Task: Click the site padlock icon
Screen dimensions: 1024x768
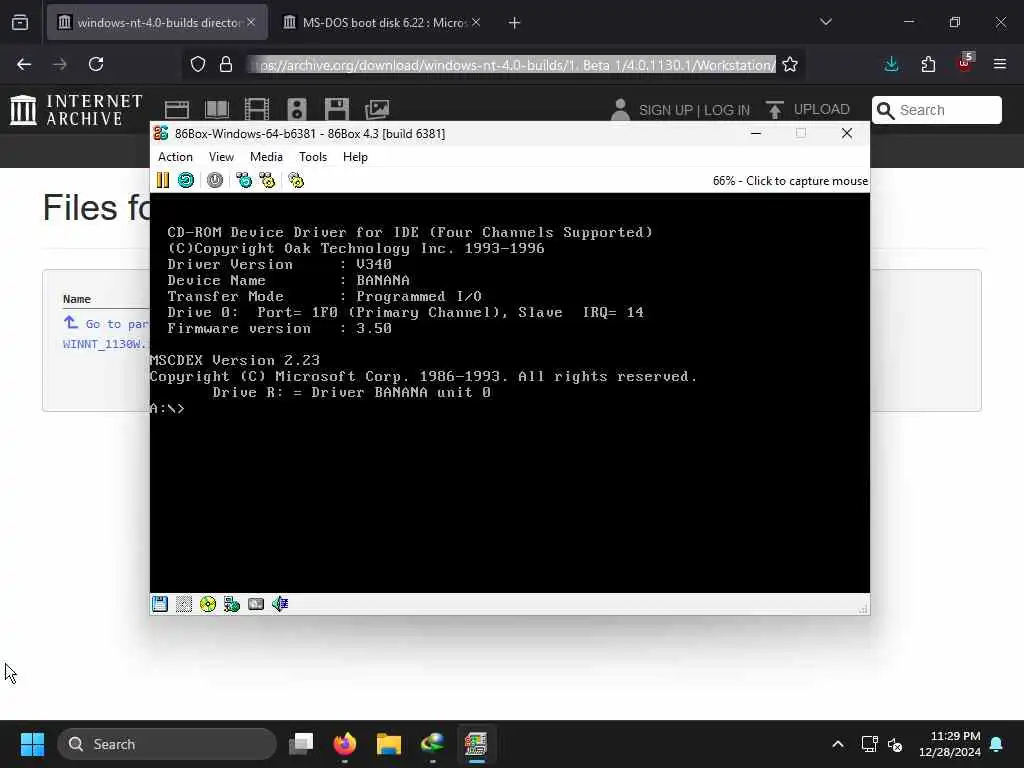Action: point(226,64)
